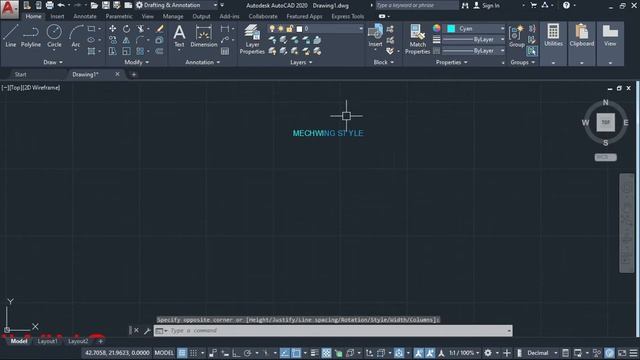Insert a Table from Annotation panel
Screen dimensions: 640x360
[225, 51]
